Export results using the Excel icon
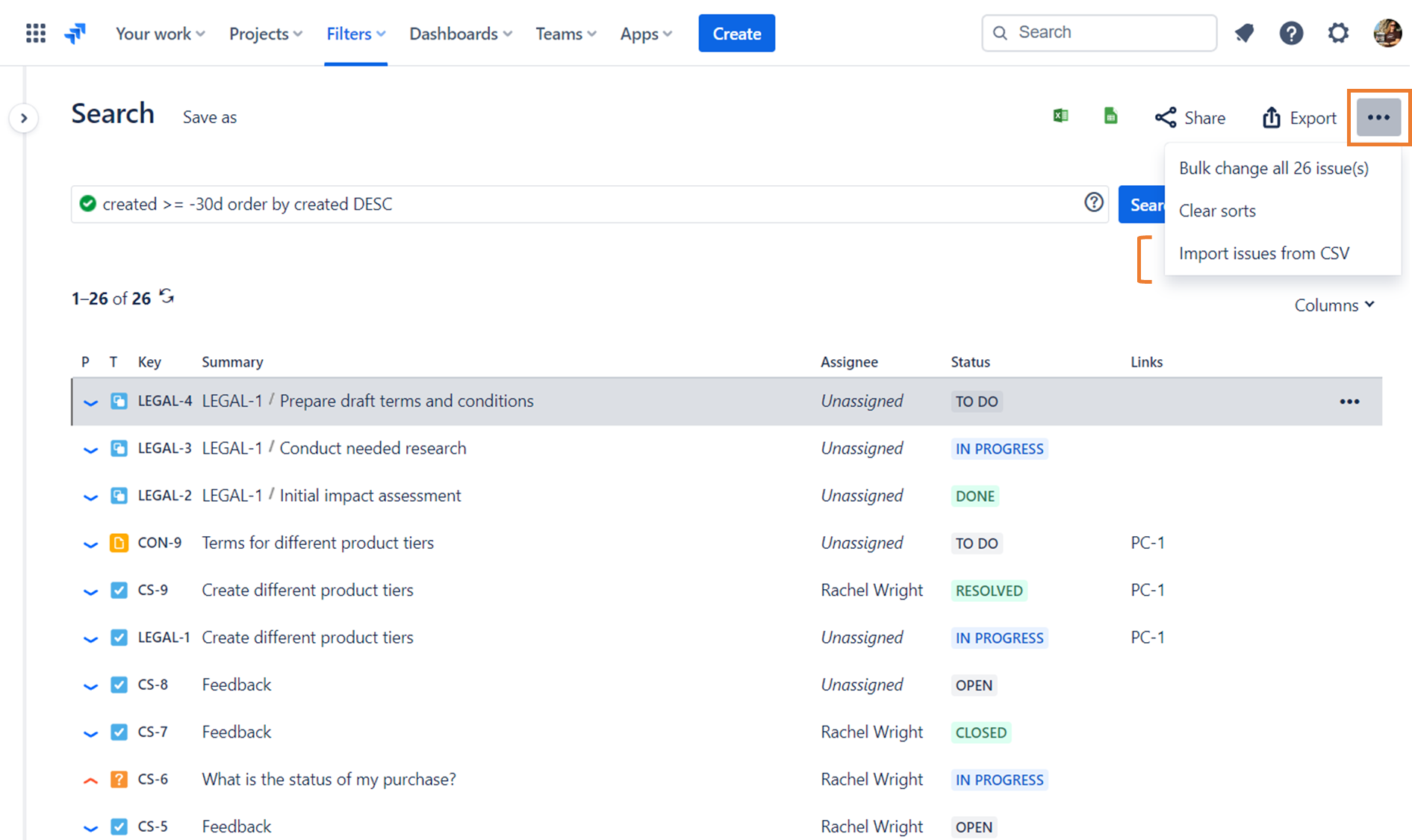This screenshot has height=840, width=1412. pyautogui.click(x=1060, y=116)
